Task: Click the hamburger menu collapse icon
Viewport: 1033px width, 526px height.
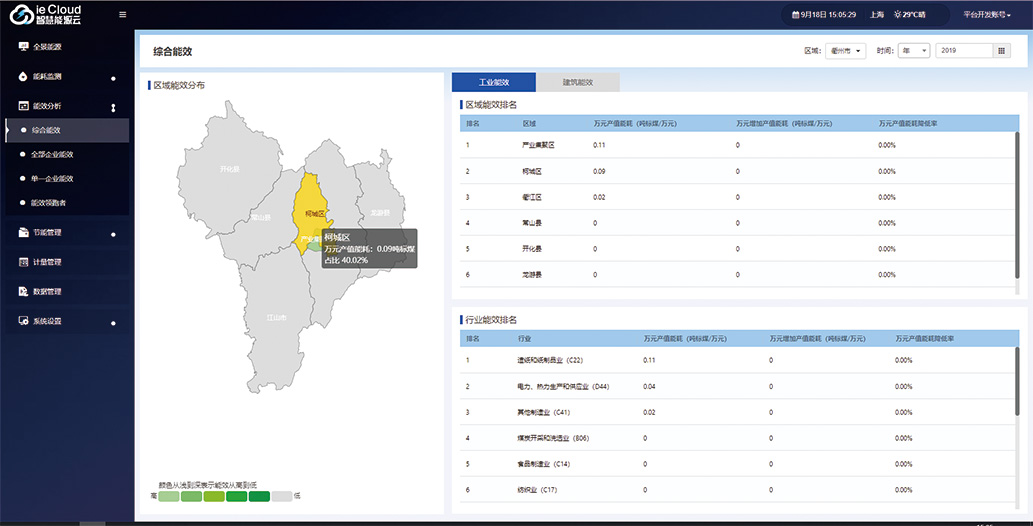Action: [x=123, y=14]
